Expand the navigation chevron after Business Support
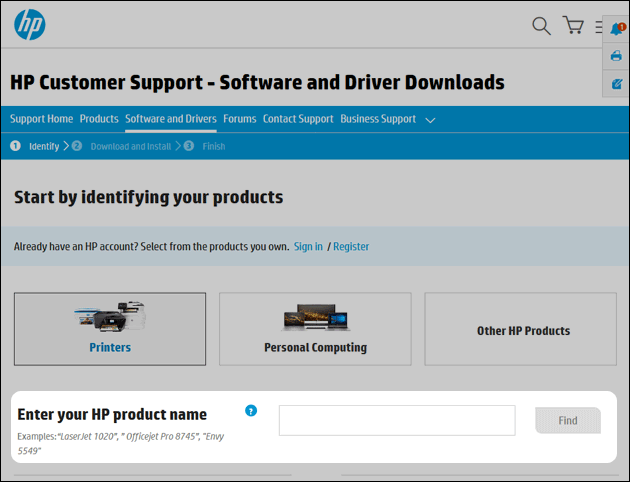Image resolution: width=630 pixels, height=482 pixels. tap(430, 120)
